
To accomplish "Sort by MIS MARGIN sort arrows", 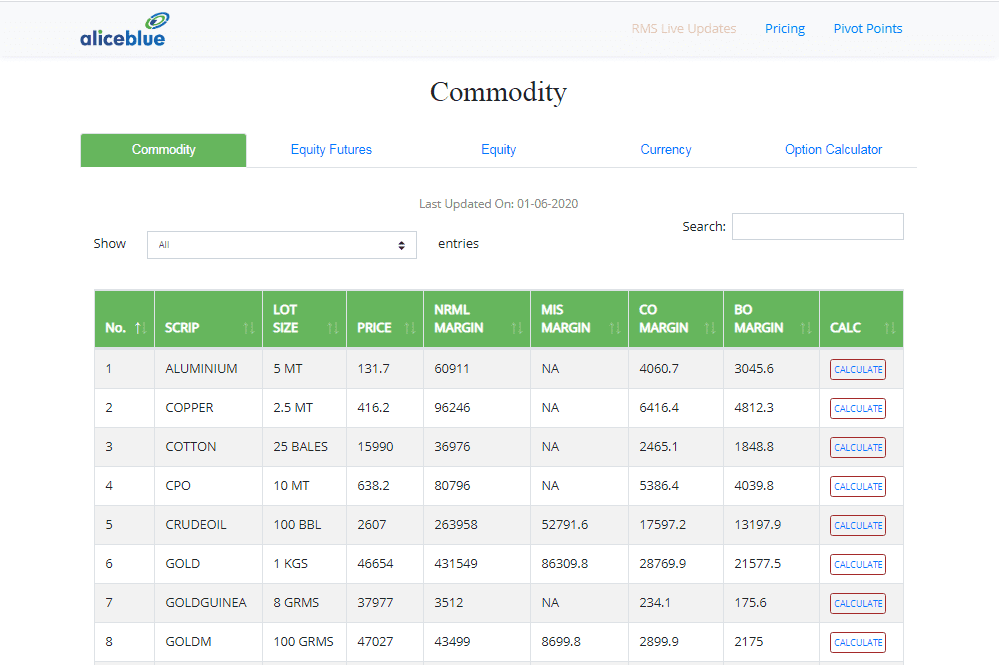I will pyautogui.click(x=615, y=328).
